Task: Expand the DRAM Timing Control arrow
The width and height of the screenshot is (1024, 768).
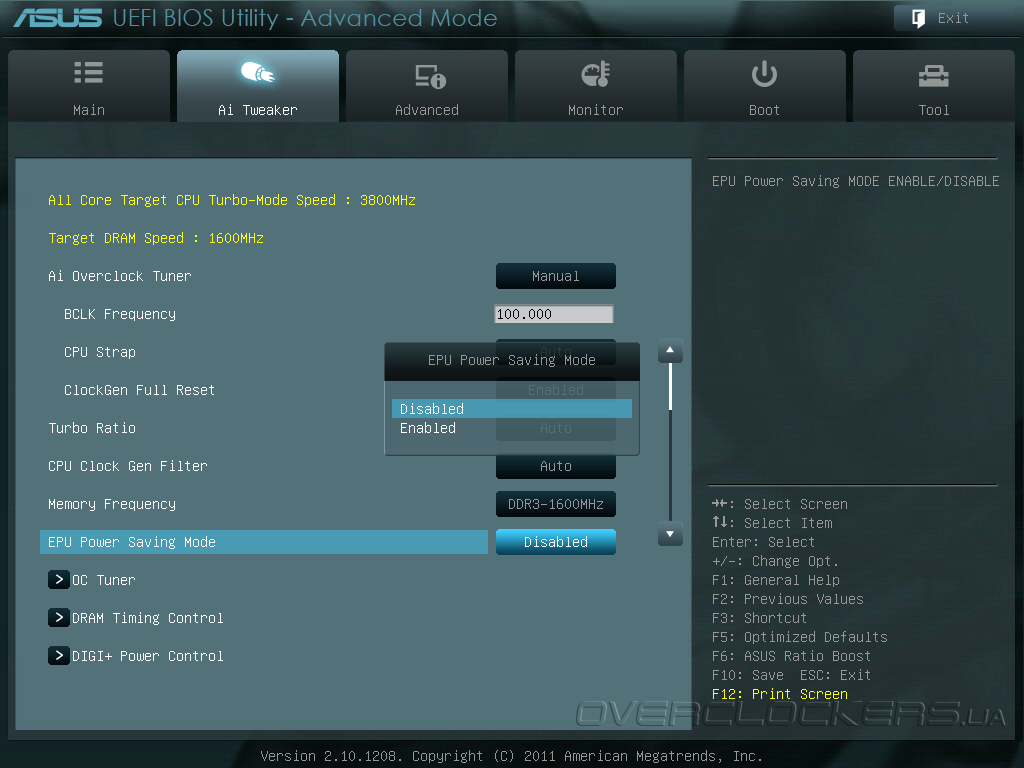Action: 59,618
